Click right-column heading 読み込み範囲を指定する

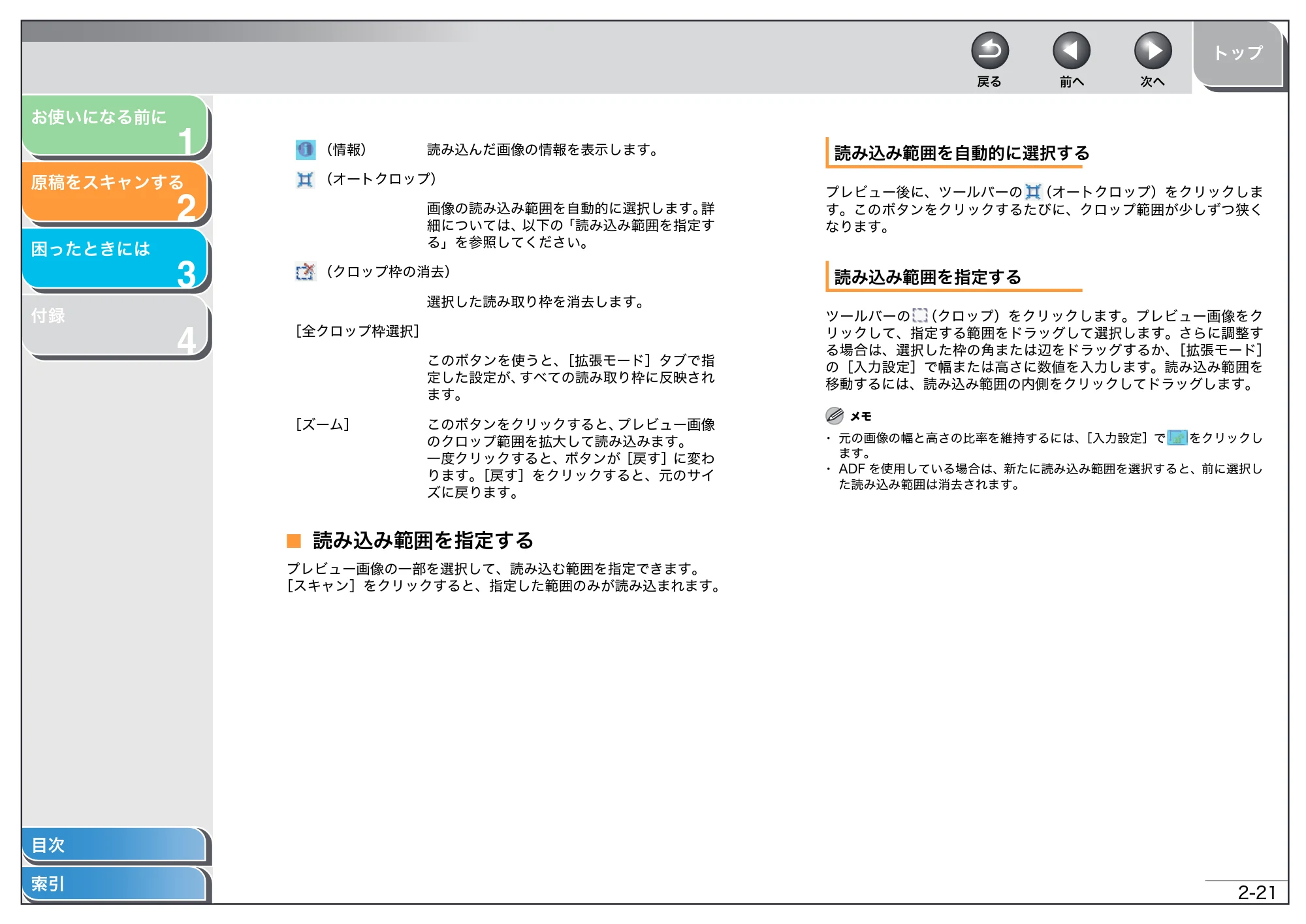tap(927, 278)
